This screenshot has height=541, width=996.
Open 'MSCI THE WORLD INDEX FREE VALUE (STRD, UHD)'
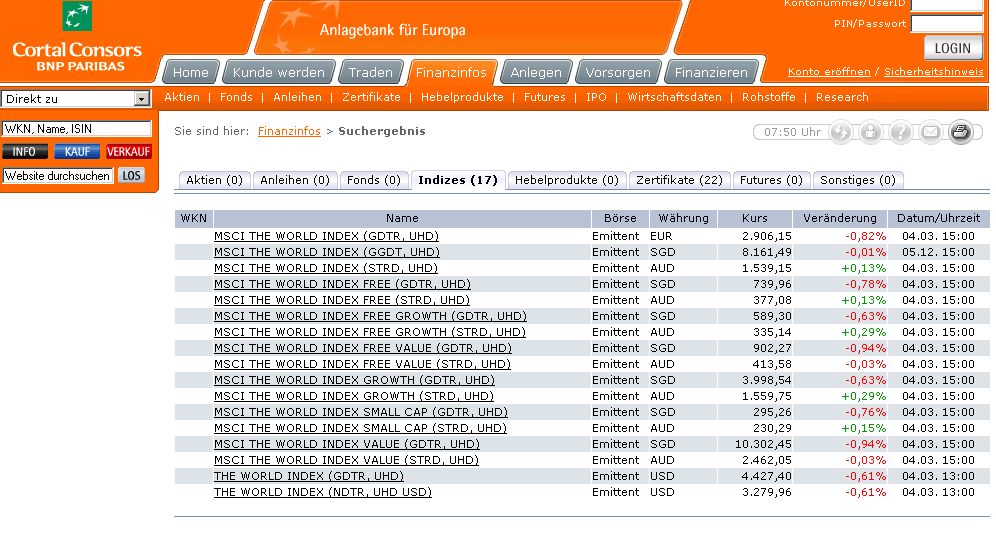pyautogui.click(x=362, y=364)
